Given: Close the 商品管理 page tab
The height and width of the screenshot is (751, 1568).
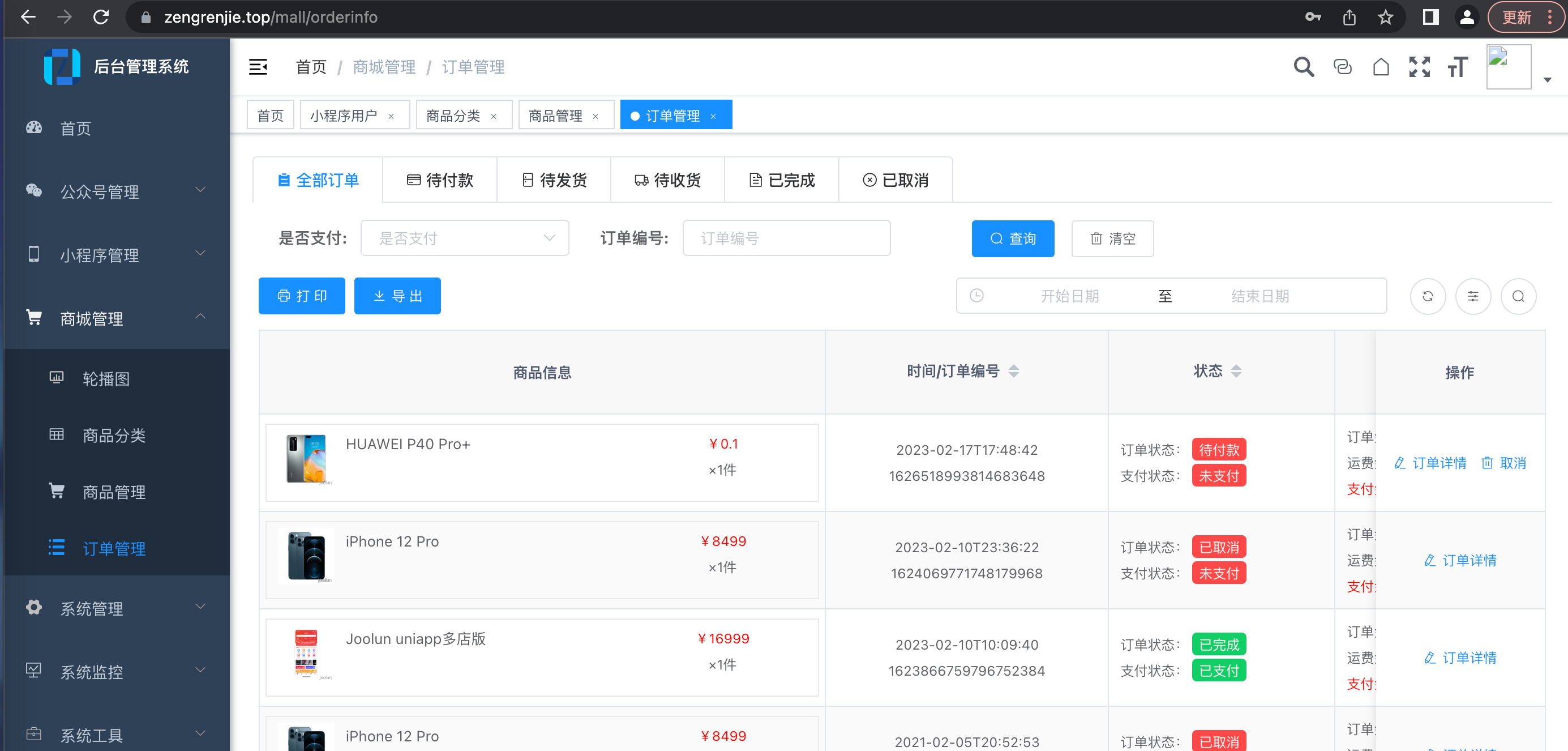Looking at the screenshot, I should [x=596, y=116].
